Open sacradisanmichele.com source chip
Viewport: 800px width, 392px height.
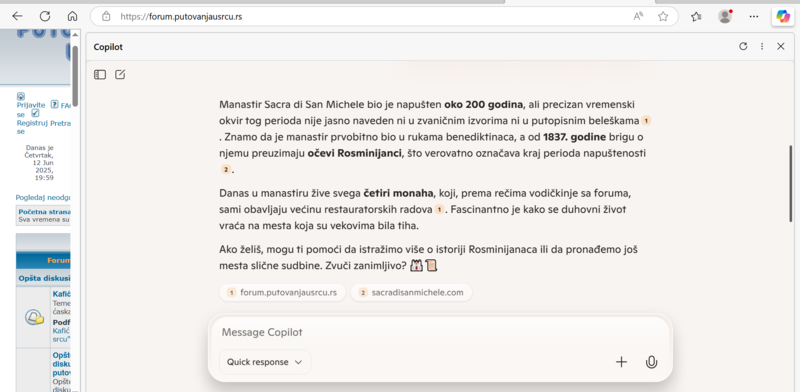coord(411,292)
